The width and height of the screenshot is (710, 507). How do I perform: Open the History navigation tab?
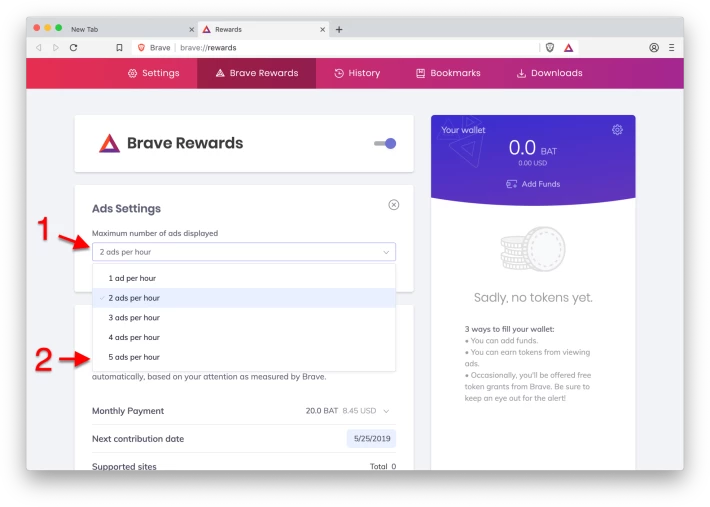click(x=357, y=73)
